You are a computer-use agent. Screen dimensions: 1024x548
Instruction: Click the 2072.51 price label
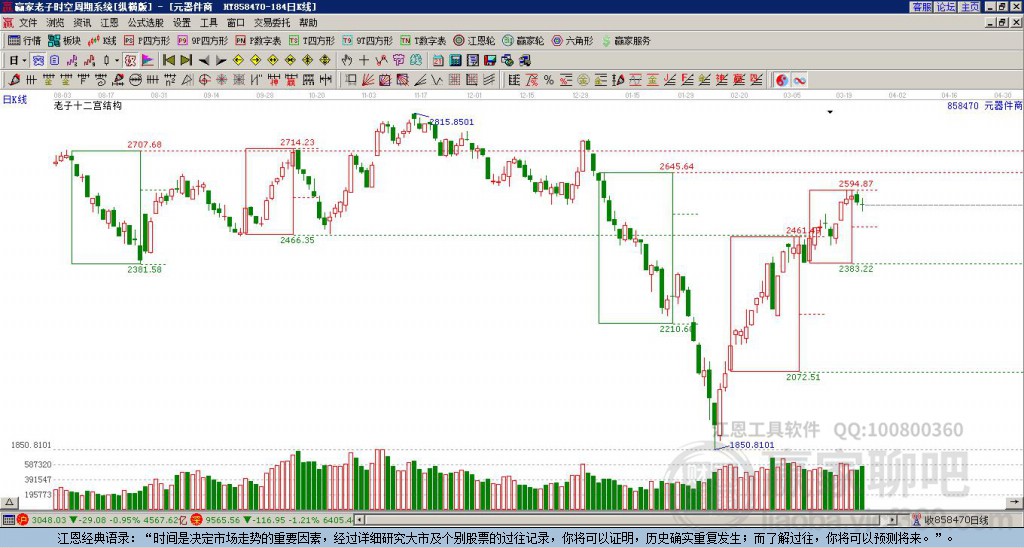point(803,377)
